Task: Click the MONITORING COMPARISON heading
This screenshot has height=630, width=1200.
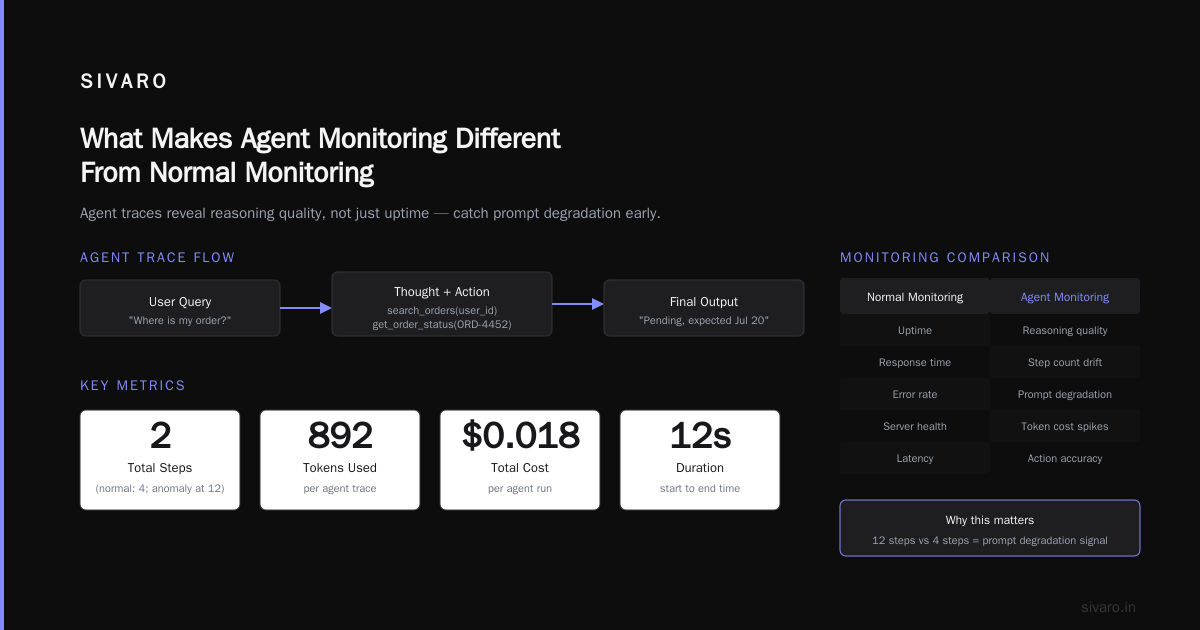Action: click(945, 257)
